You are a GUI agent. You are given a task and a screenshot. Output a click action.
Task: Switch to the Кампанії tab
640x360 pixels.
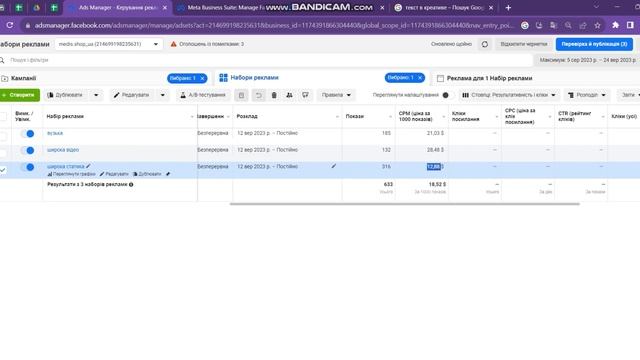pos(24,78)
